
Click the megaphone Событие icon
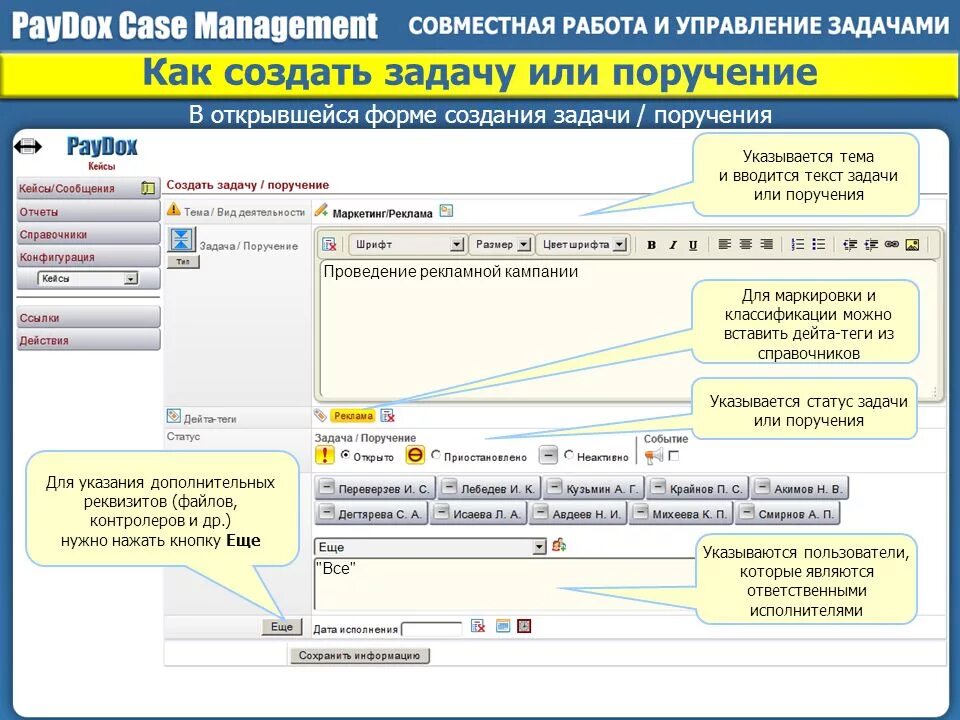pyautogui.click(x=653, y=456)
